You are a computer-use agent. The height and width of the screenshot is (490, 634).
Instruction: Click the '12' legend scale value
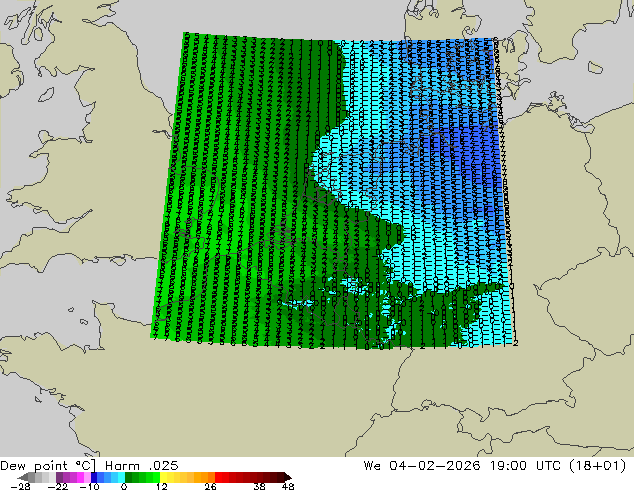pyautogui.click(x=162, y=486)
